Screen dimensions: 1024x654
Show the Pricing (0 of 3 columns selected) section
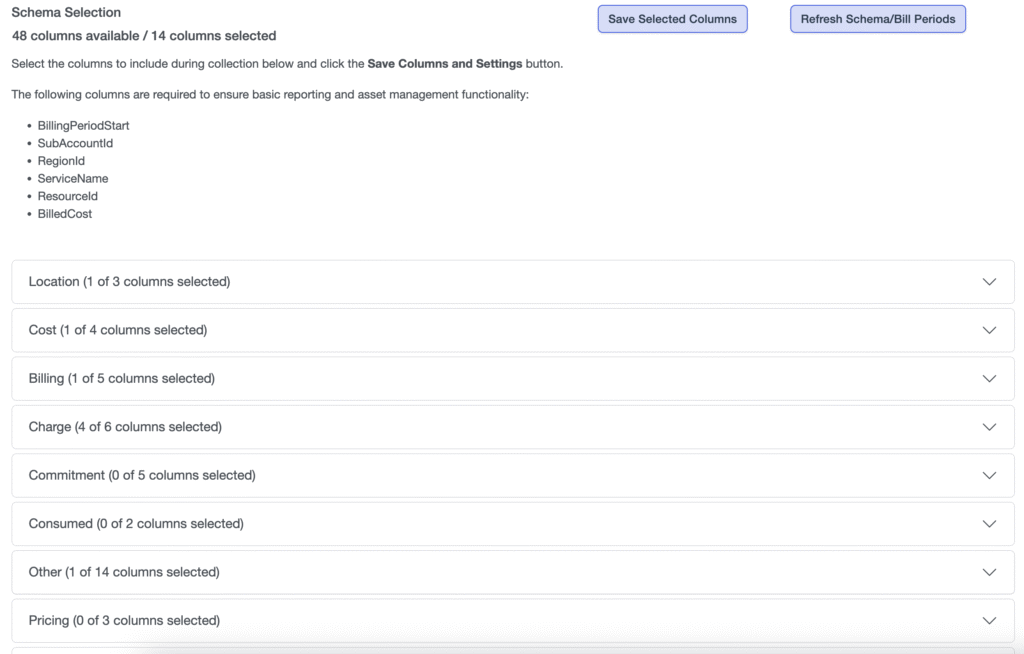(126, 621)
